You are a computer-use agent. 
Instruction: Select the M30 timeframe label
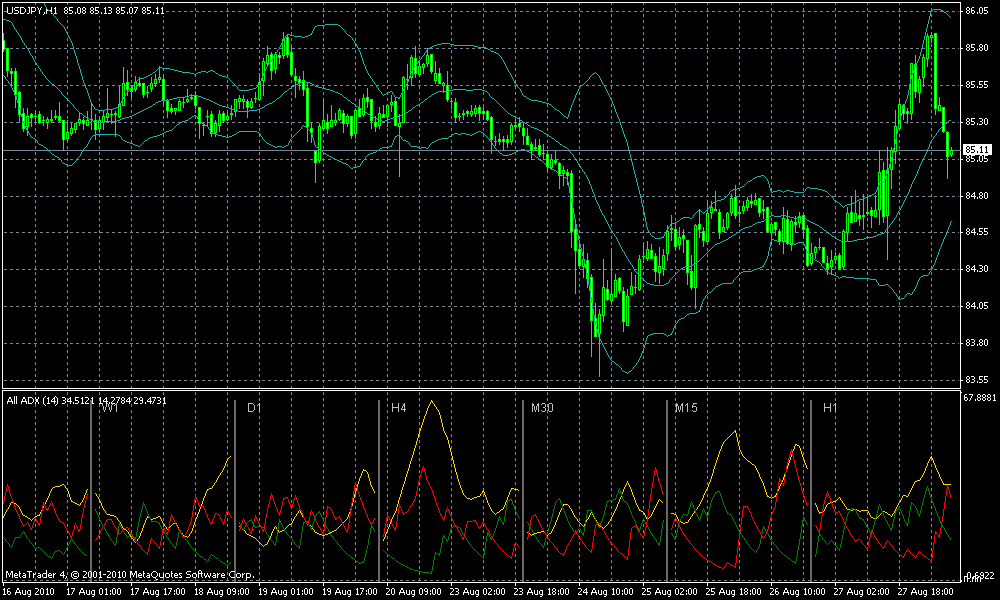543,407
